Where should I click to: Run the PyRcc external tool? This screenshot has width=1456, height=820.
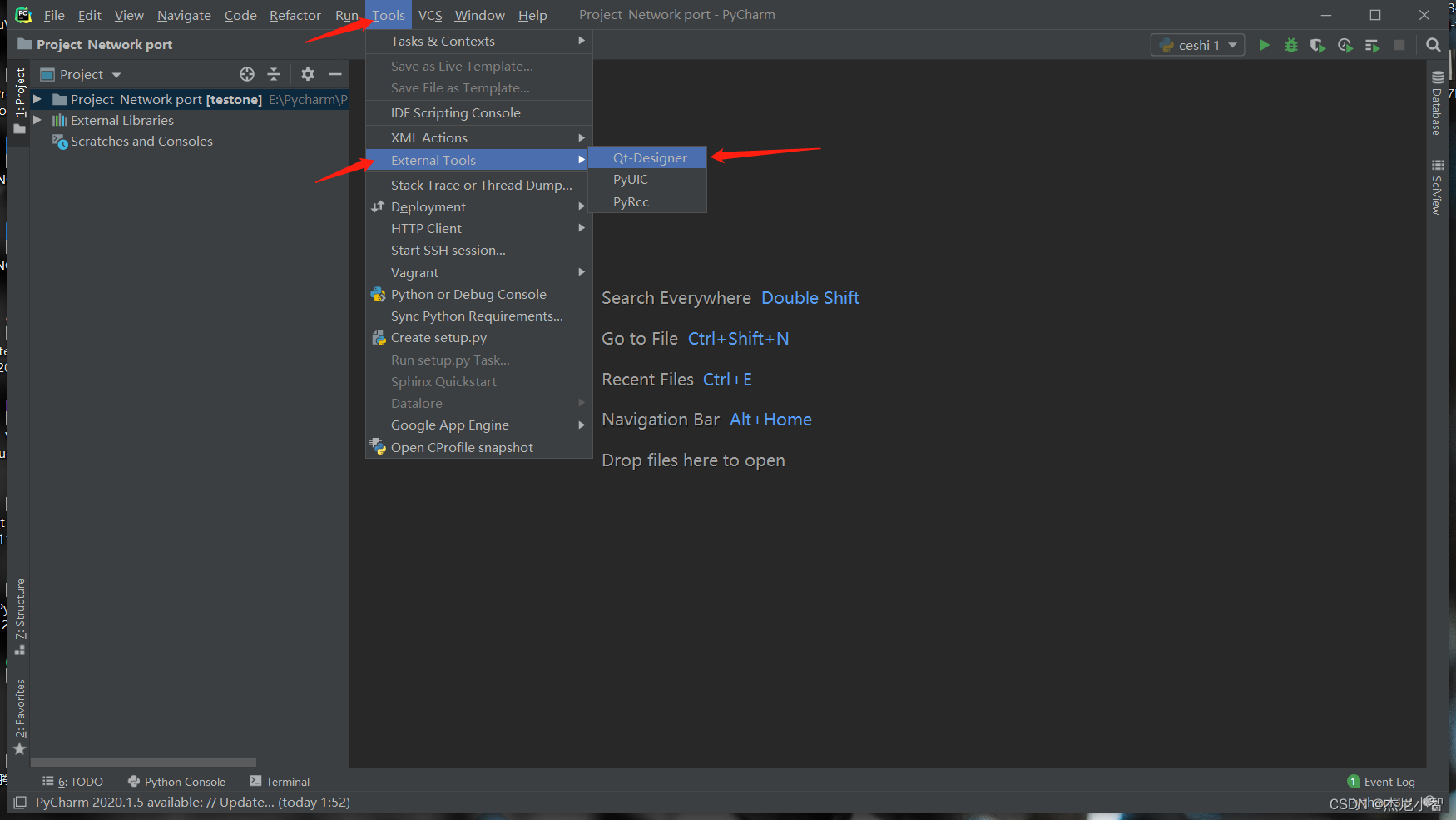pyautogui.click(x=647, y=201)
